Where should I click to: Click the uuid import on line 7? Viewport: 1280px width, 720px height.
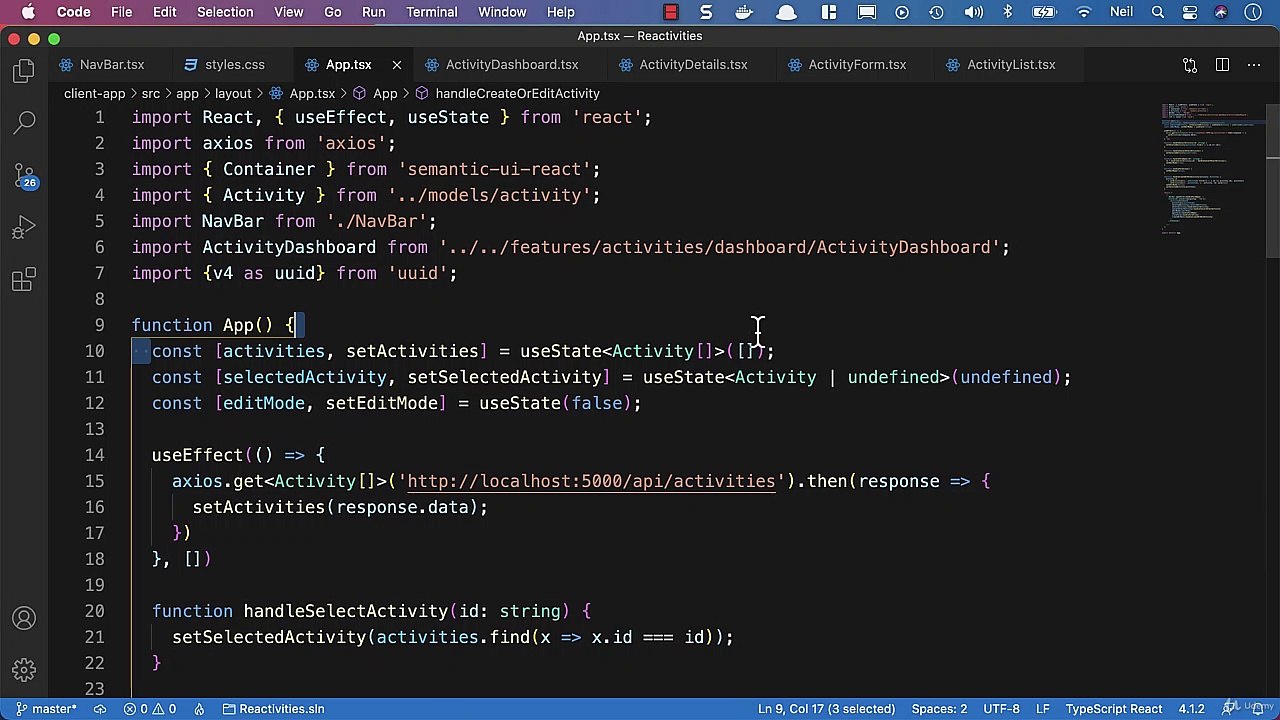point(294,273)
